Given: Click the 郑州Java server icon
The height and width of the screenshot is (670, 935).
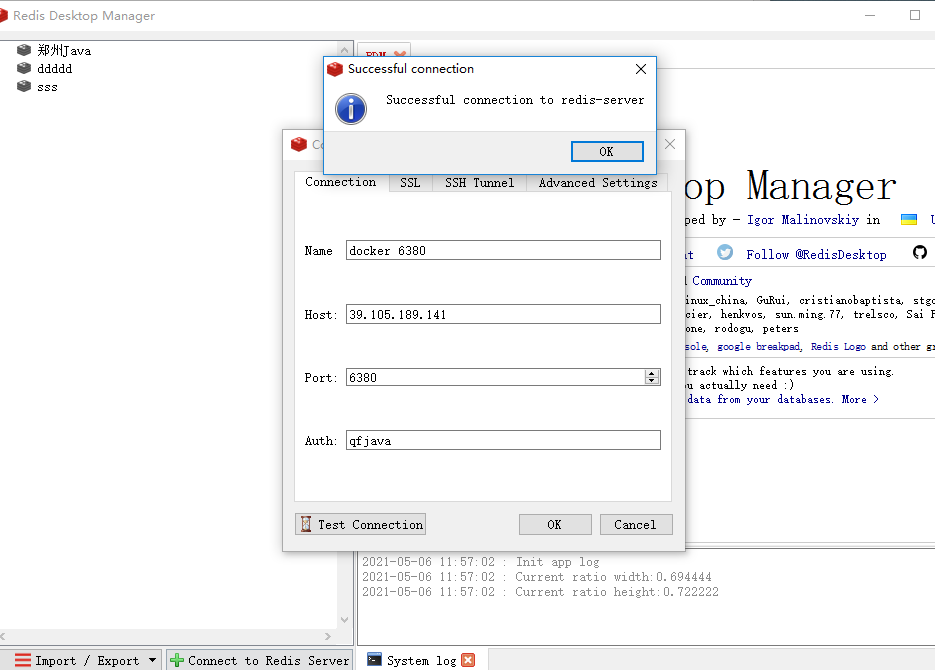Looking at the screenshot, I should pyautogui.click(x=24, y=50).
